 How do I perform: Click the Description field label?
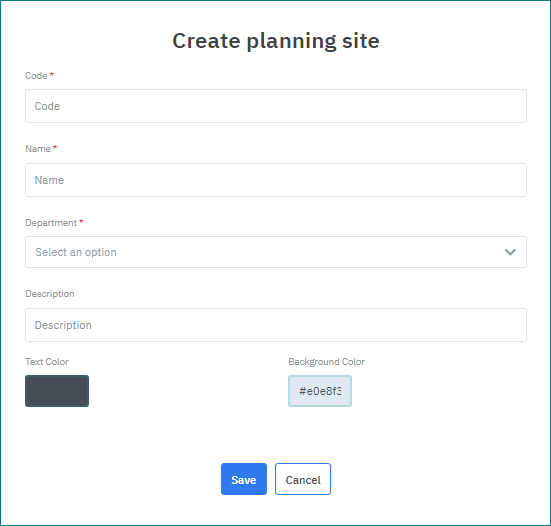pyautogui.click(x=50, y=294)
